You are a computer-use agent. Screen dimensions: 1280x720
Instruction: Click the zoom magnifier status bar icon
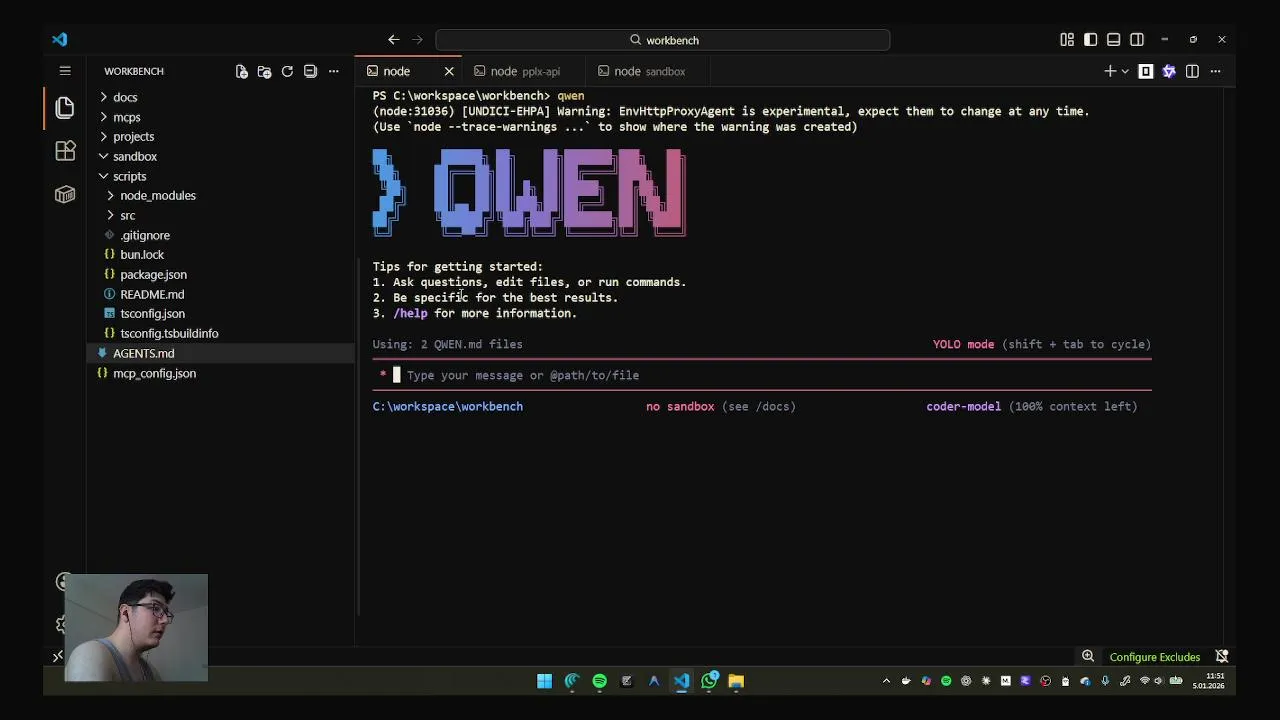point(1088,656)
